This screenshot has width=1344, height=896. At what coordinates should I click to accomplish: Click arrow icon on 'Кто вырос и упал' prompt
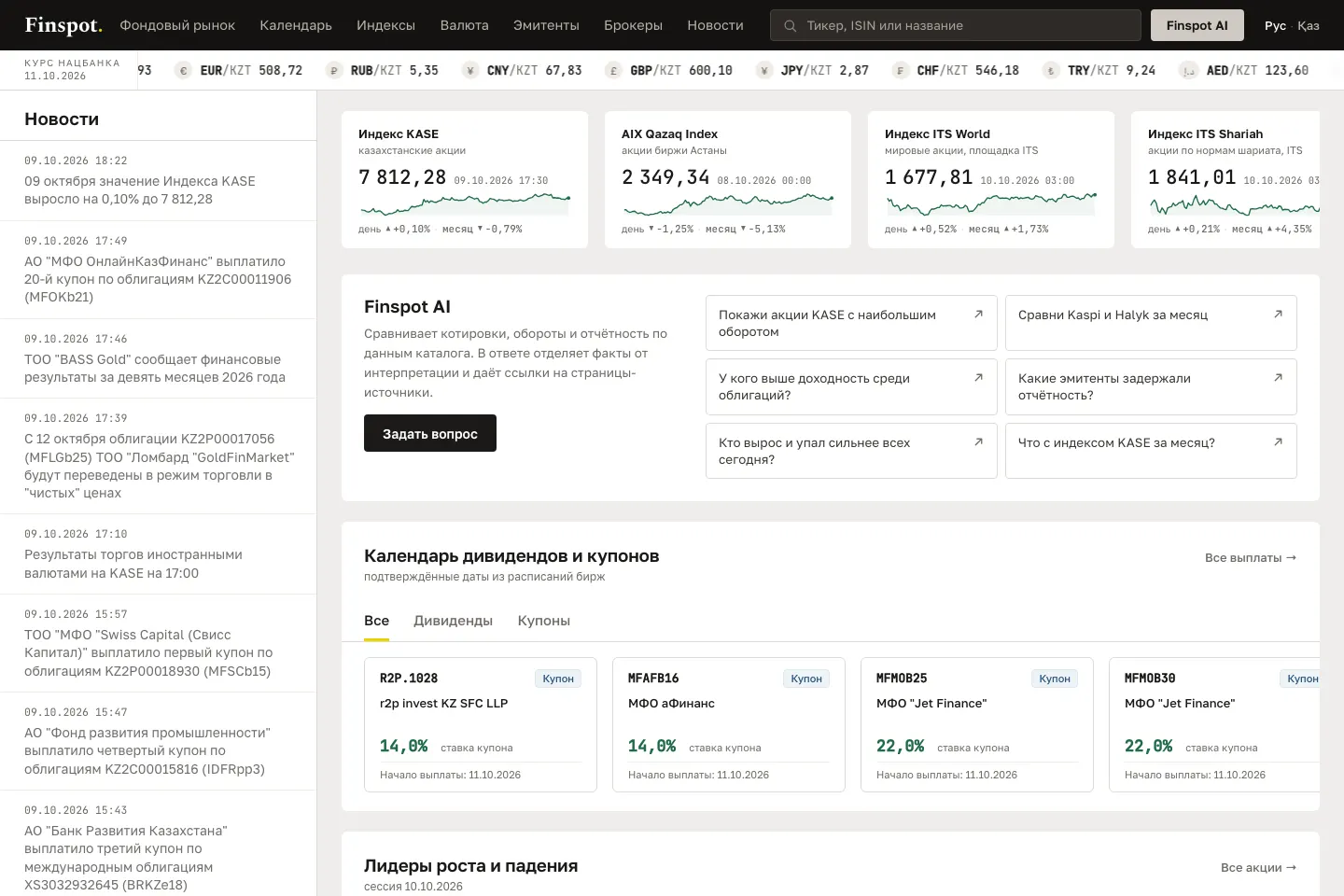click(978, 442)
